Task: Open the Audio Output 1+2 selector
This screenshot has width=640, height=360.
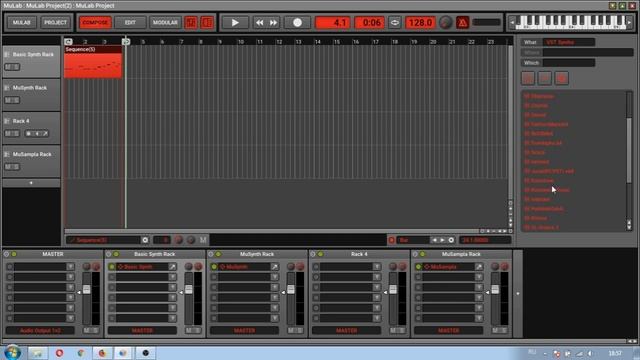Action: [x=40, y=330]
